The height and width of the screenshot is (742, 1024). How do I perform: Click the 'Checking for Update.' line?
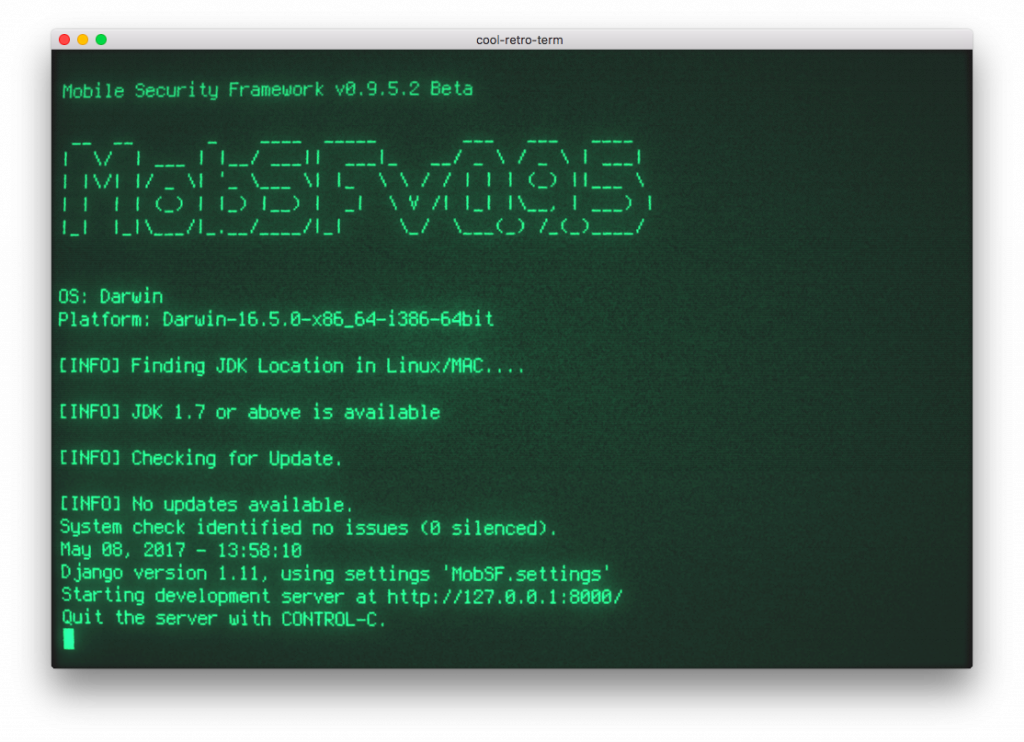pos(200,459)
